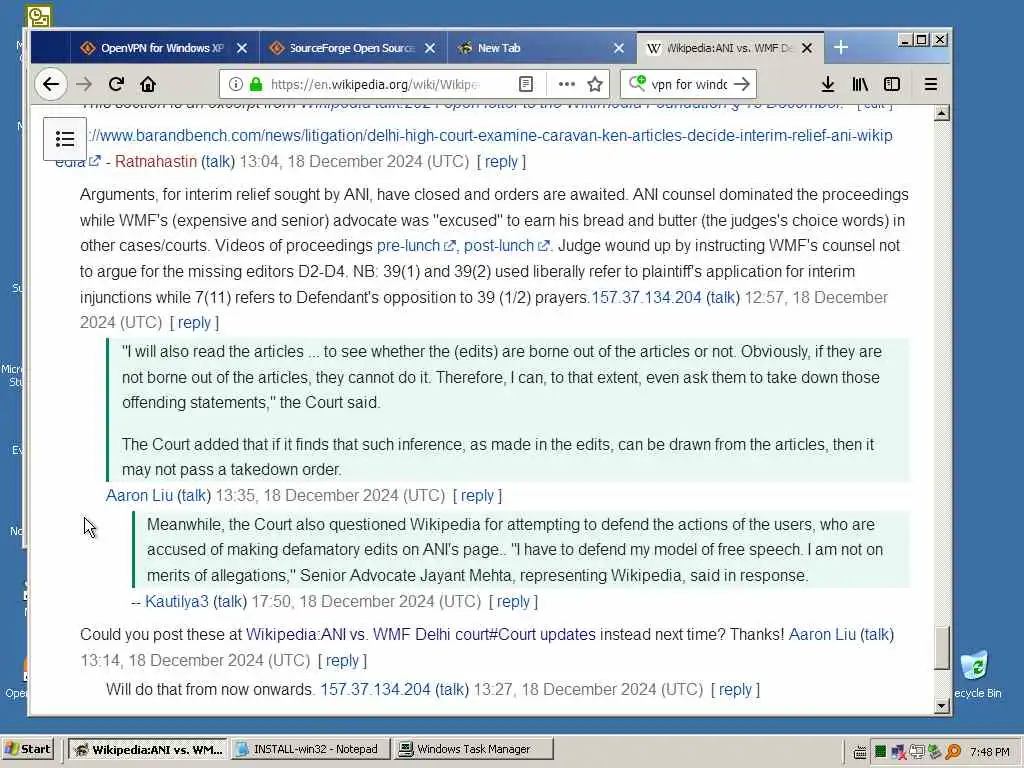Viewport: 1024px width, 768px height.
Task: Bookmark this page with the star
Action: 595,84
